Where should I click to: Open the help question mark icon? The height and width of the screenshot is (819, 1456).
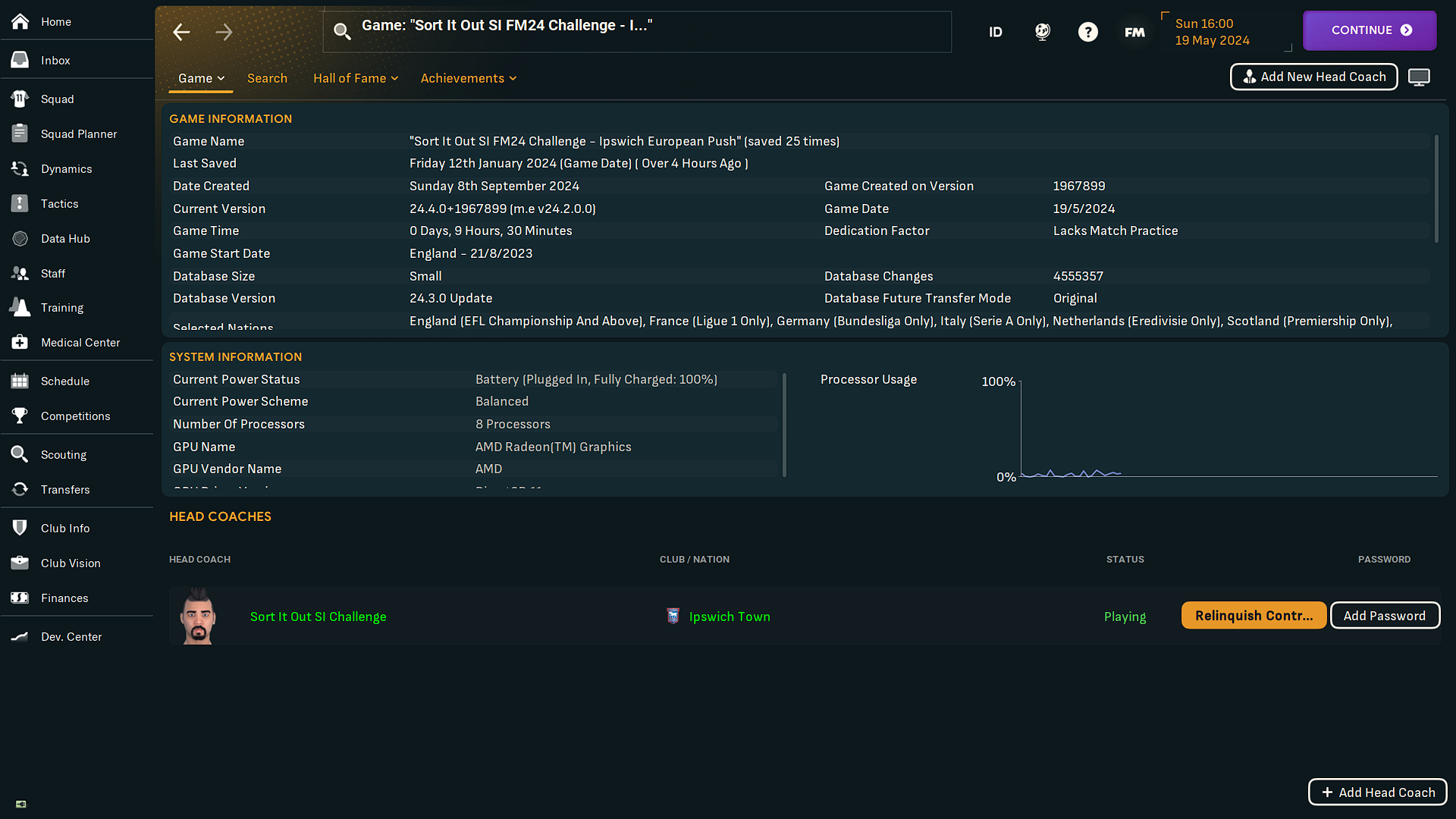(1088, 32)
